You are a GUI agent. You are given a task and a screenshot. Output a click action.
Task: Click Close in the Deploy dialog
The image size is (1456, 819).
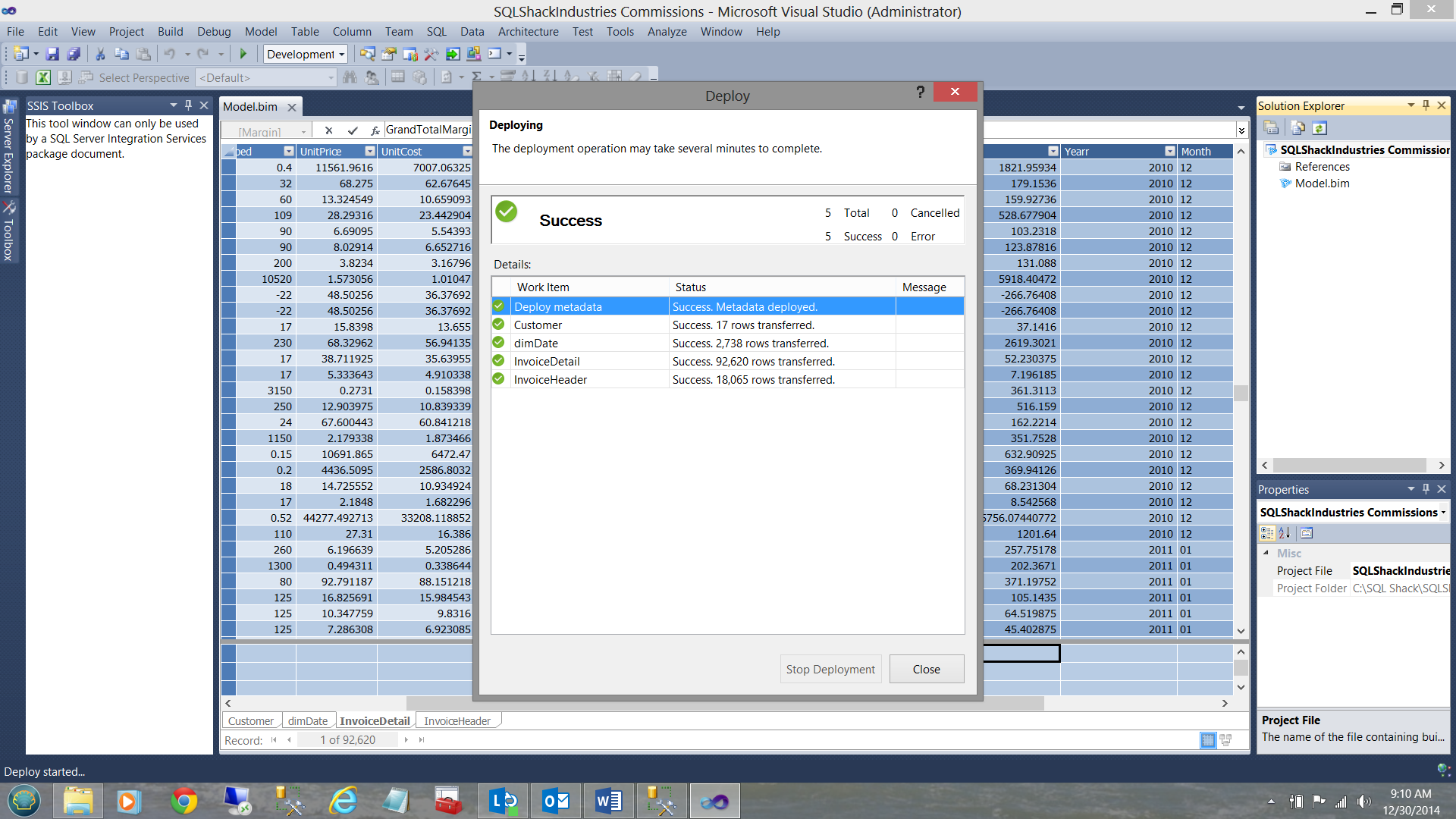click(926, 669)
